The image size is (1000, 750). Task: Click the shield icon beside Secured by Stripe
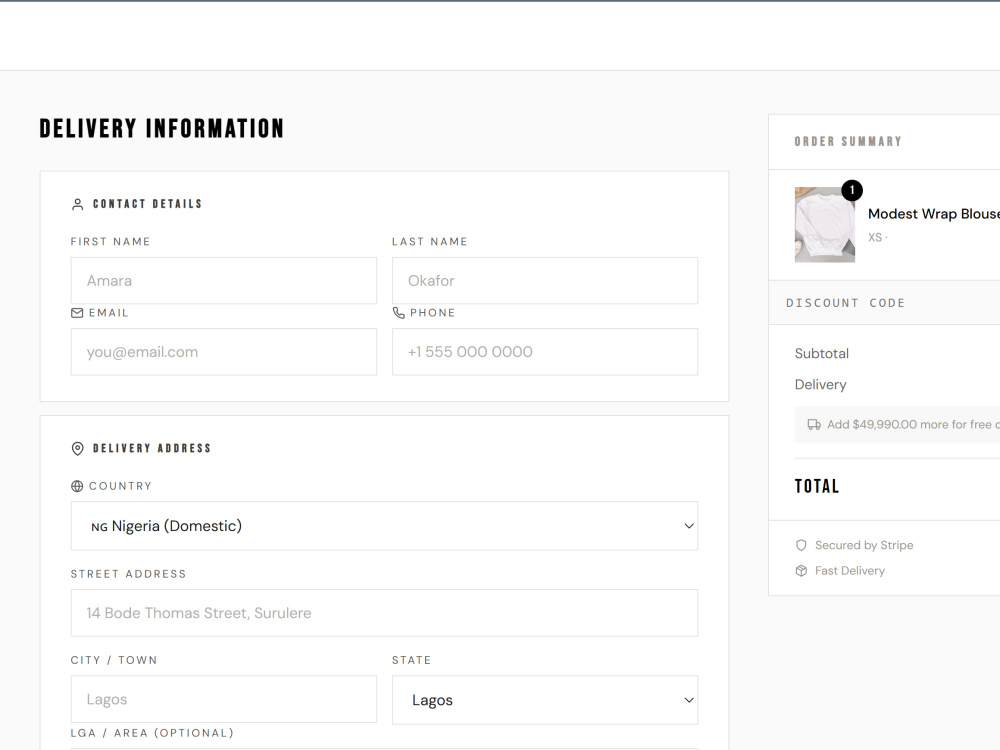[801, 545]
